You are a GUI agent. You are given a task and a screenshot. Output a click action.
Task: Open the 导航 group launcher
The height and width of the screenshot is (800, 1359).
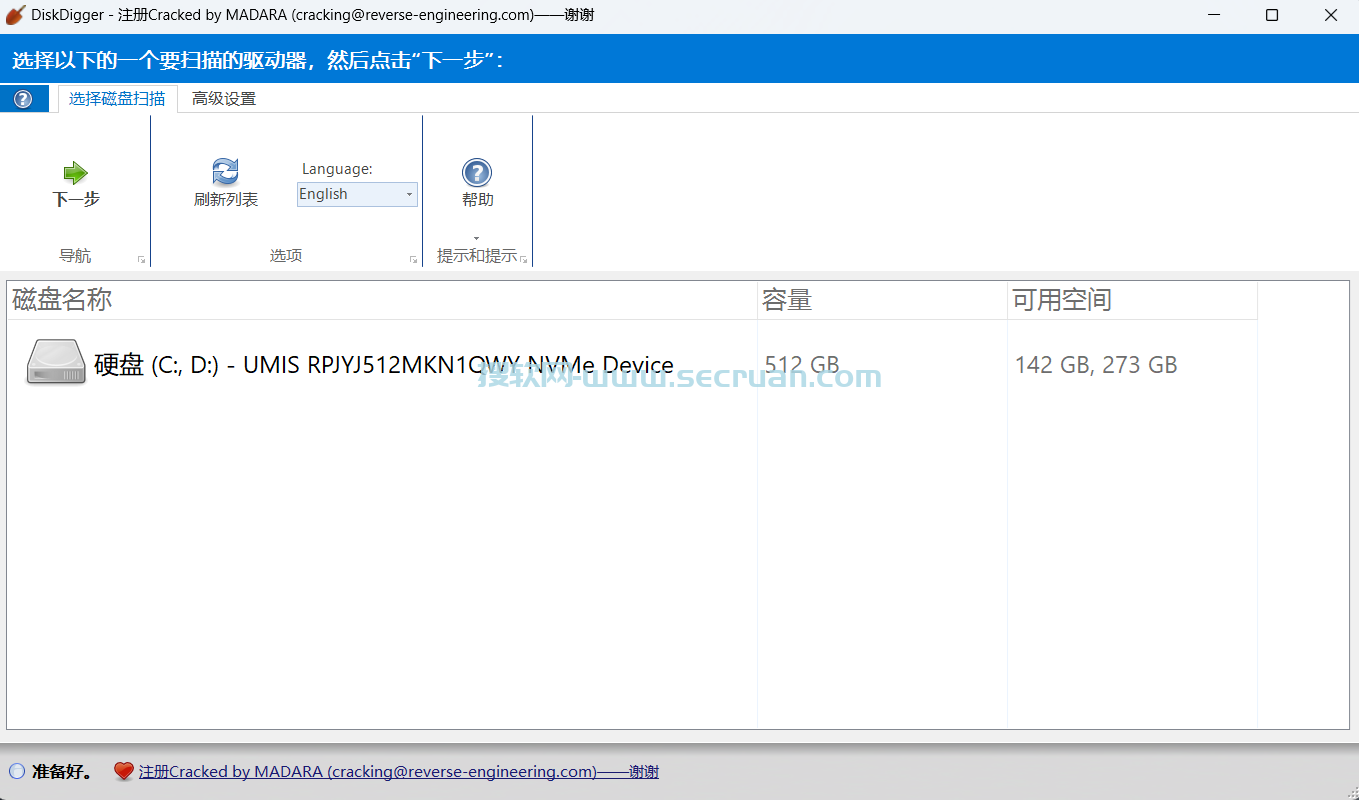click(141, 260)
